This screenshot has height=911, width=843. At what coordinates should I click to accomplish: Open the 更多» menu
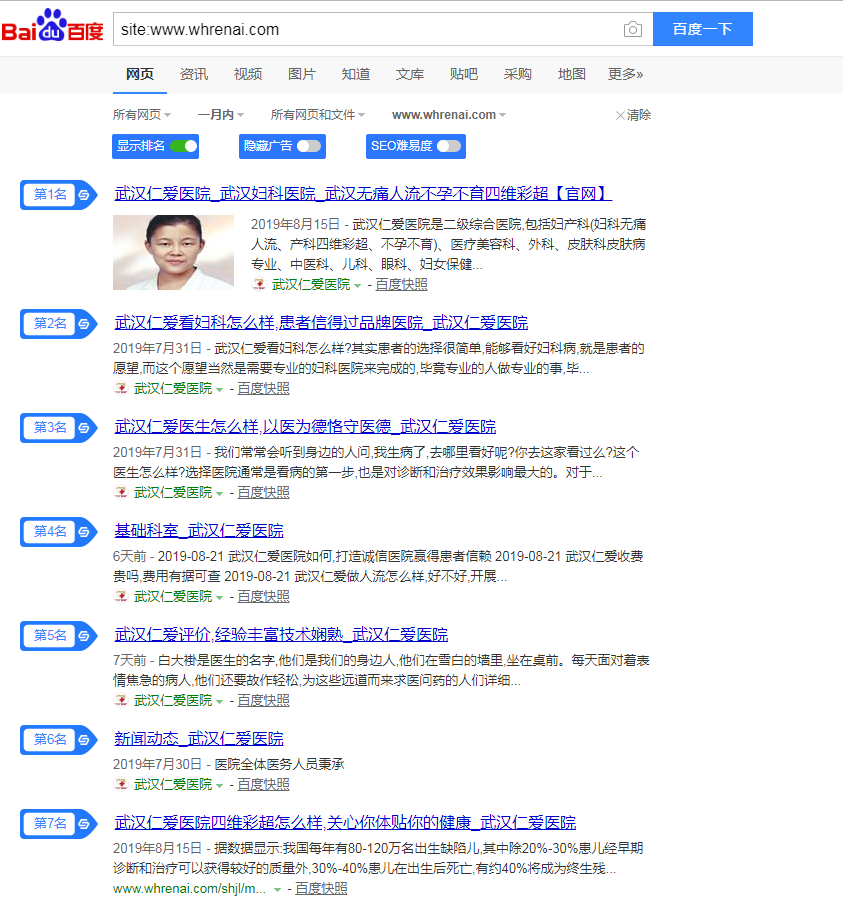click(x=625, y=74)
